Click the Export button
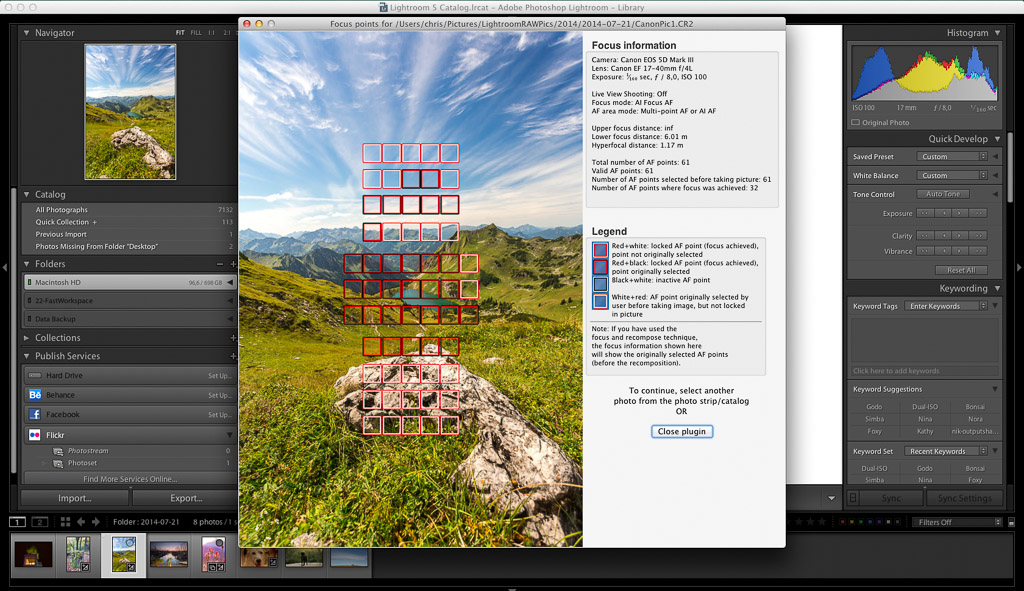The width and height of the screenshot is (1024, 591). pos(186,498)
